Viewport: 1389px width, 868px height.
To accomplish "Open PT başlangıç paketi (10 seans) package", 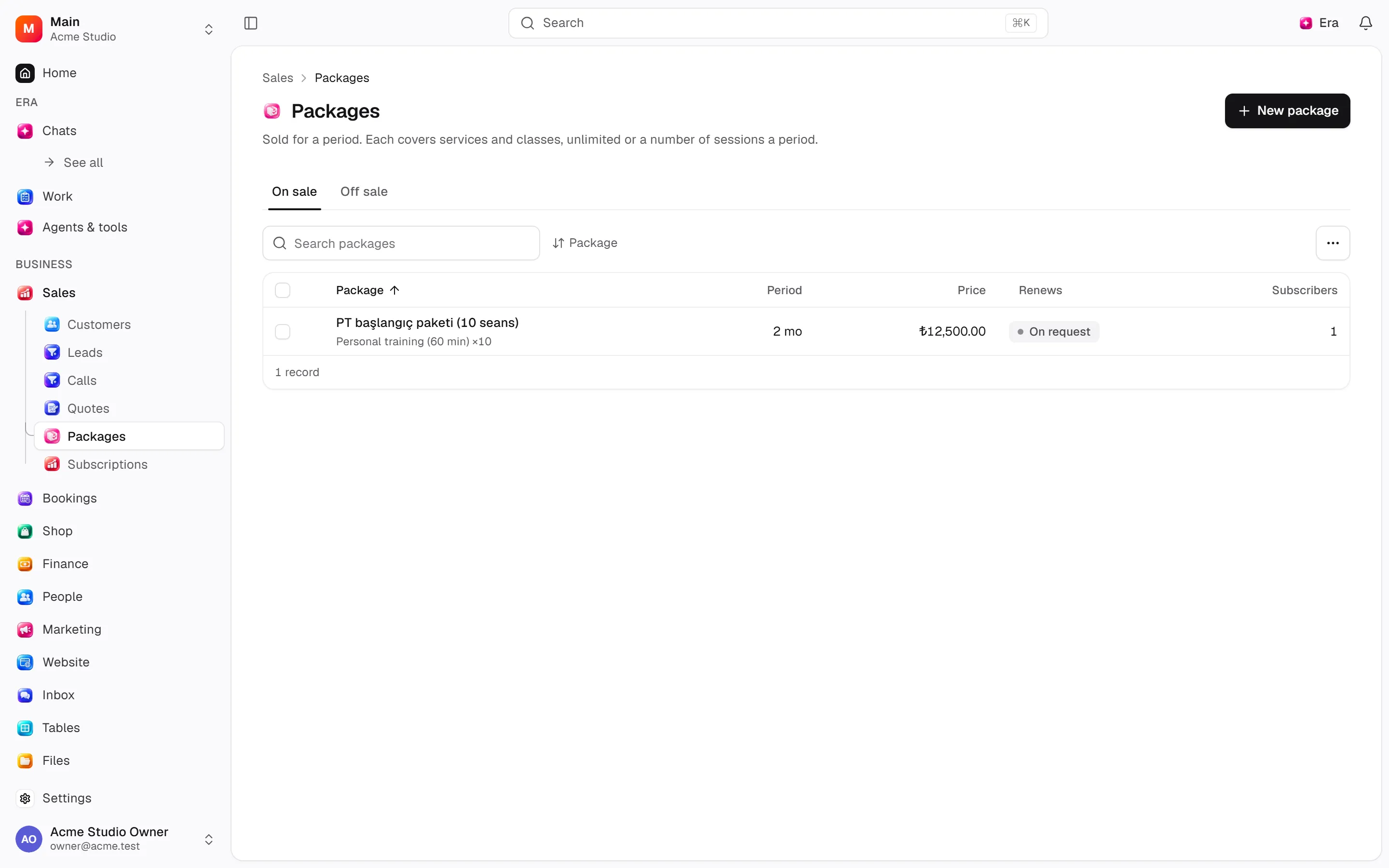I will point(427,323).
